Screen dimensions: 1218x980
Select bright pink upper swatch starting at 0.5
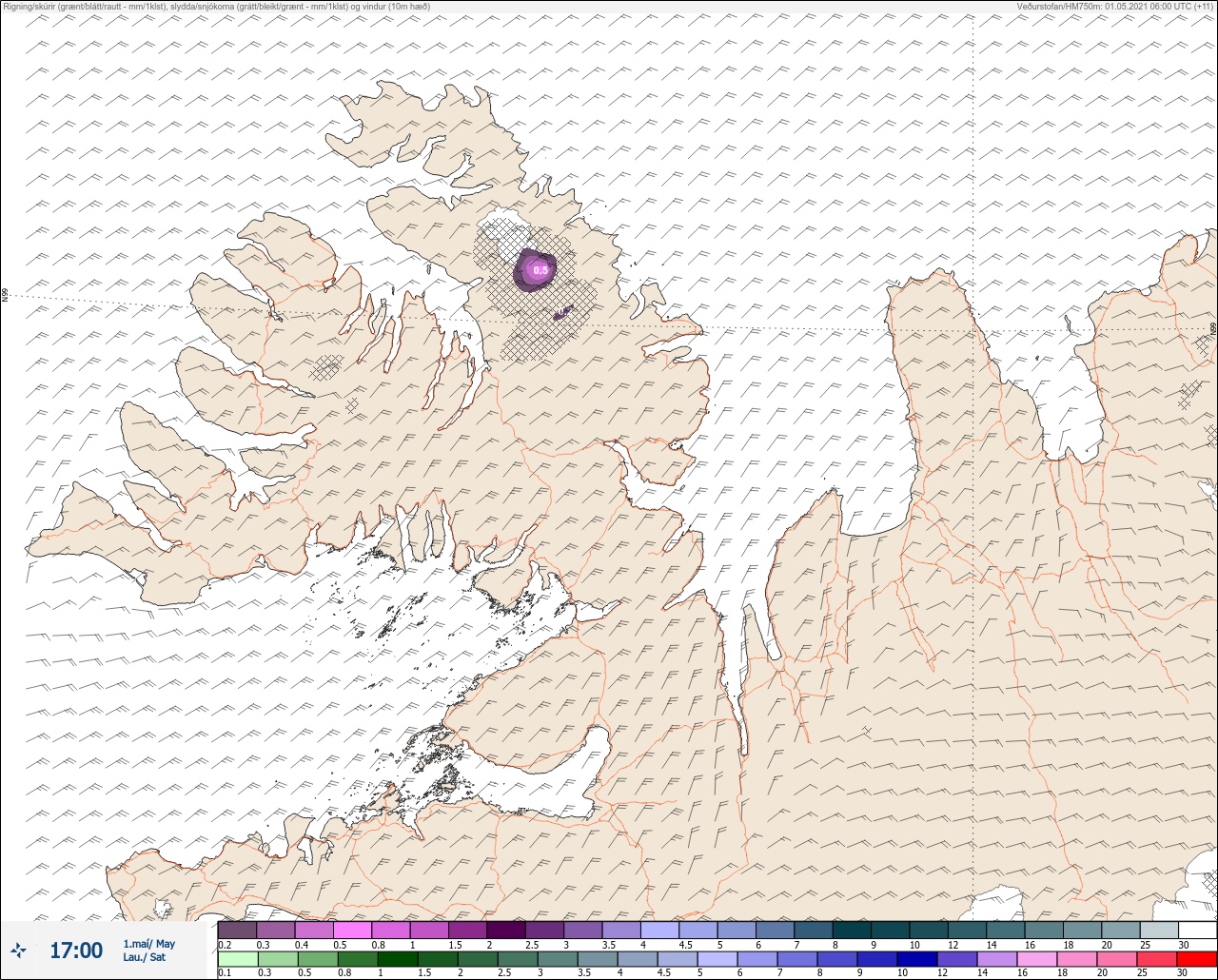[352, 930]
